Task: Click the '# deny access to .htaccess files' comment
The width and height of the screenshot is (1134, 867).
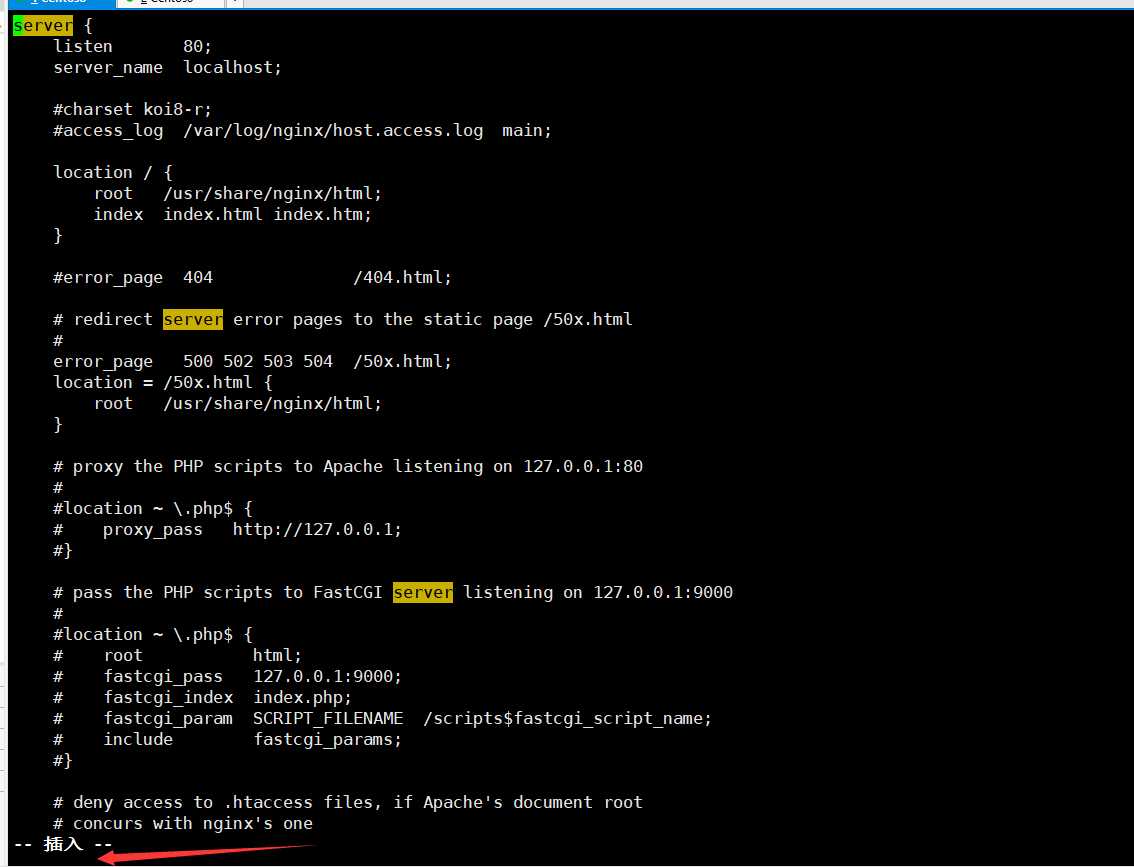Action: [348, 802]
